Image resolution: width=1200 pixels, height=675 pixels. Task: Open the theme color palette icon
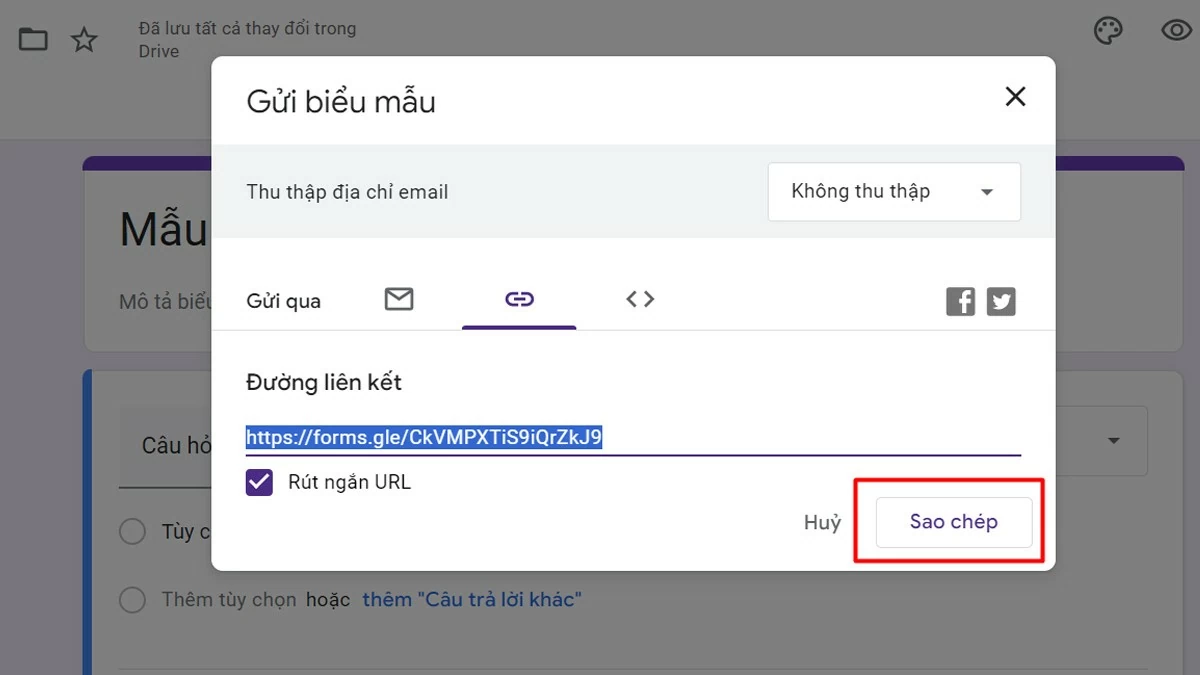[1108, 31]
